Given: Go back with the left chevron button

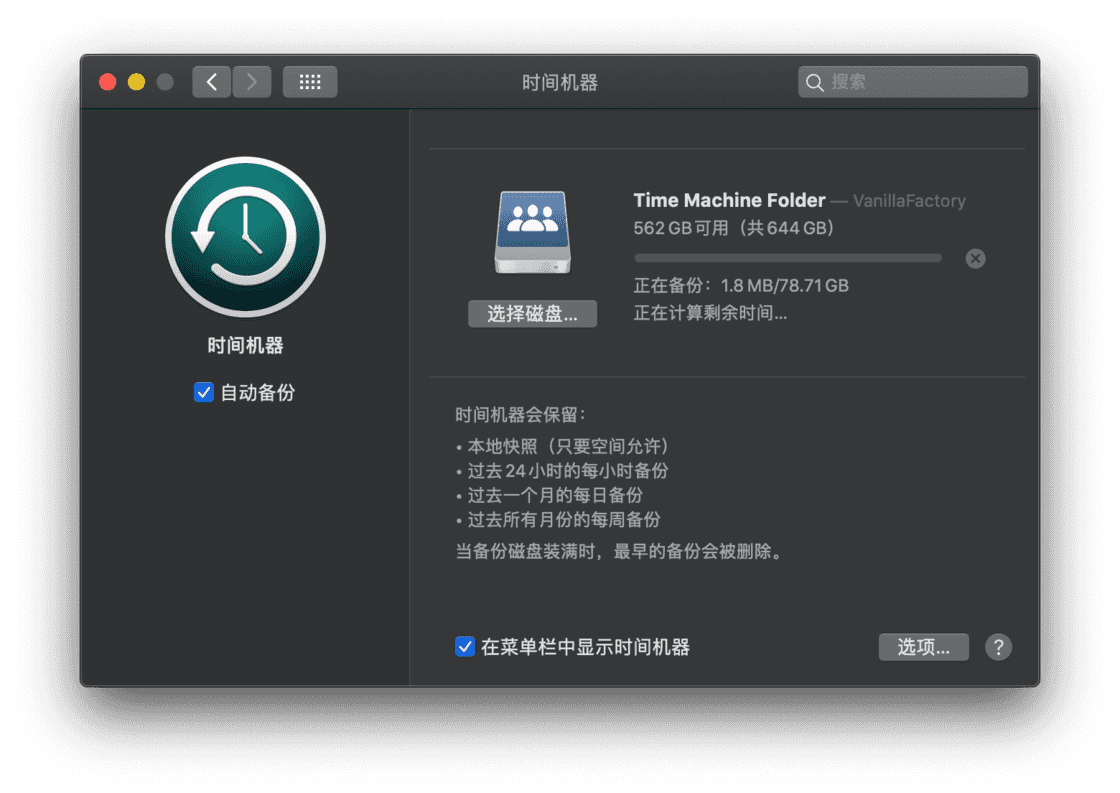Looking at the screenshot, I should (x=211, y=82).
